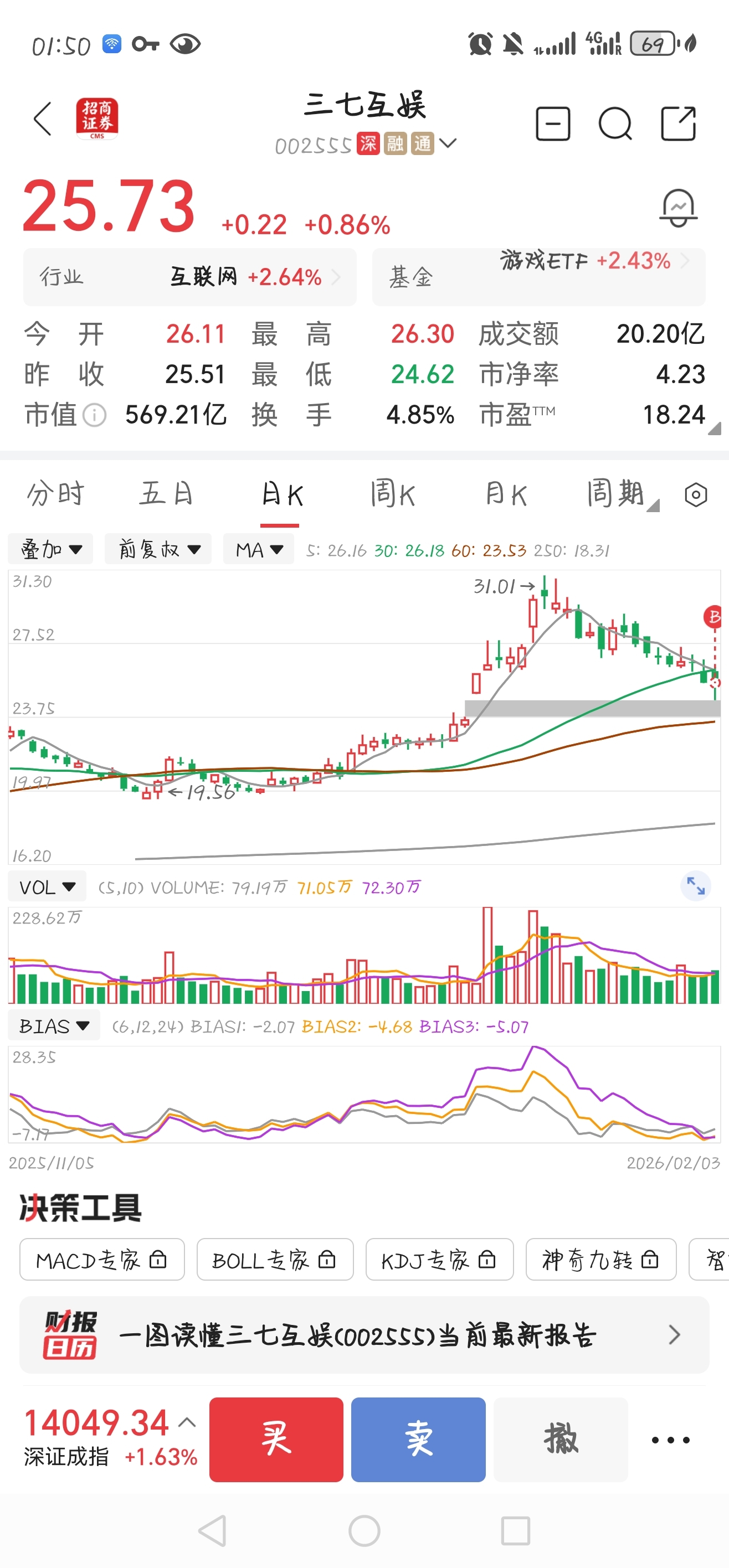Tap the 深 market badge
Screen dimensions: 729x1568
click(x=368, y=143)
